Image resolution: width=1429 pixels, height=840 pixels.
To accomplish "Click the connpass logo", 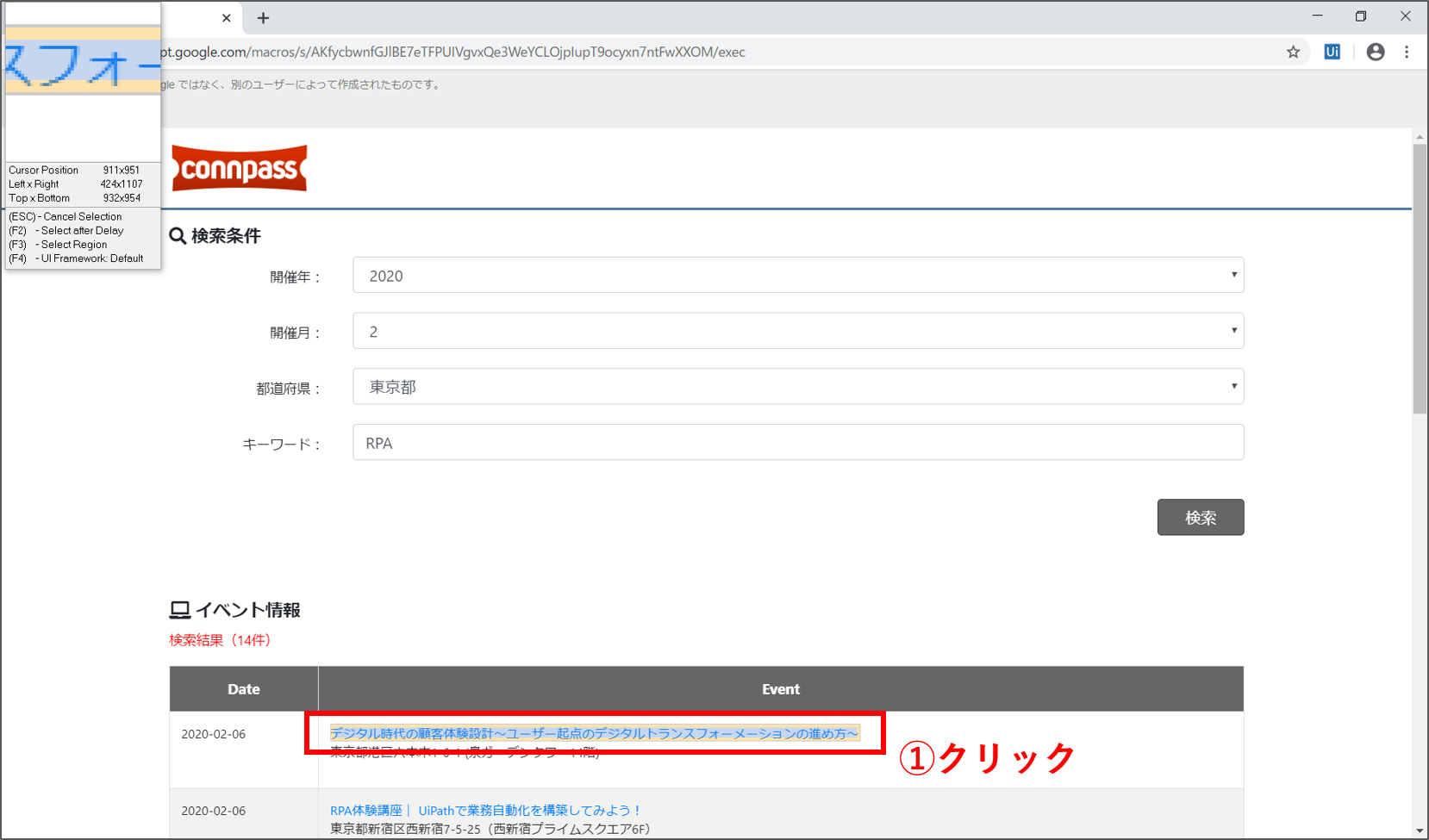I will coord(240,169).
